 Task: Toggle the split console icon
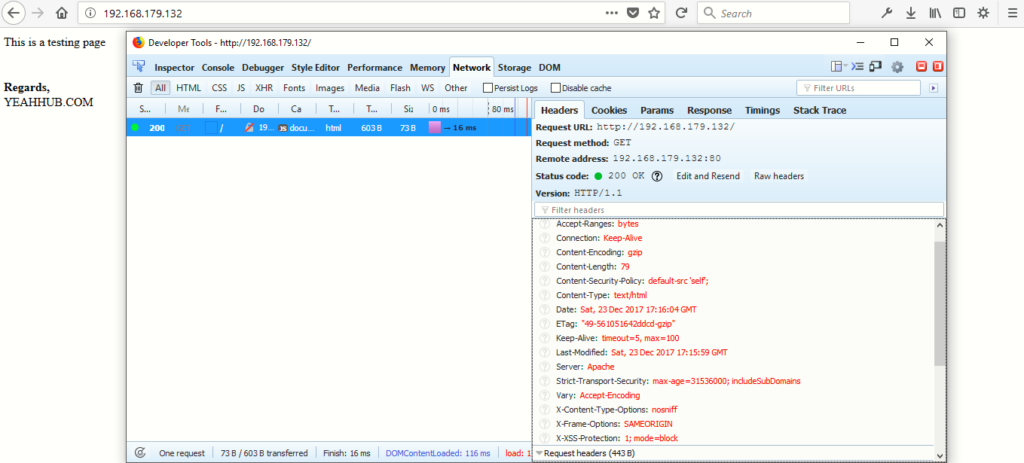point(857,67)
